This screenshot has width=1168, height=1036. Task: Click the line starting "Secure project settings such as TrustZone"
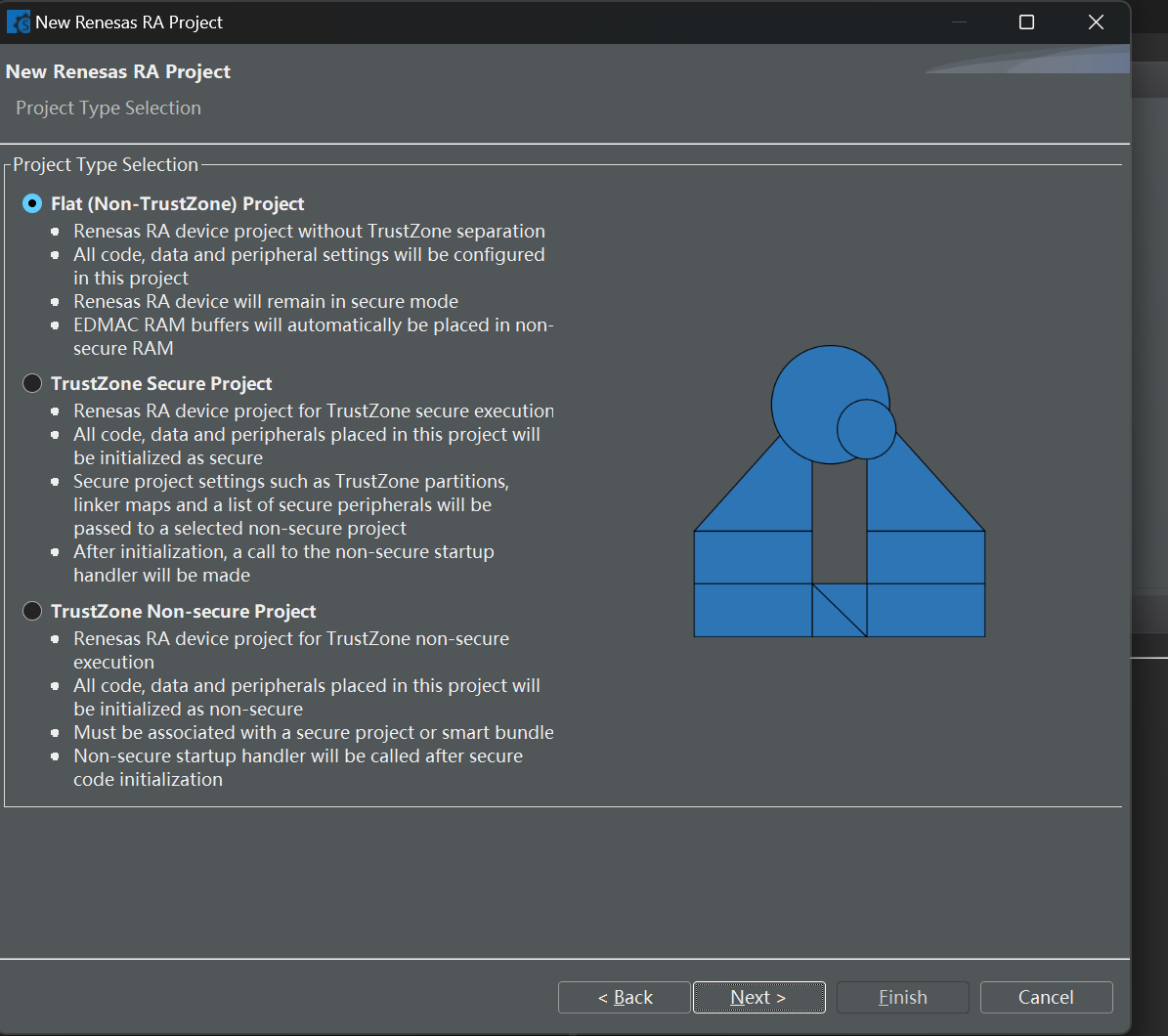[x=291, y=481]
